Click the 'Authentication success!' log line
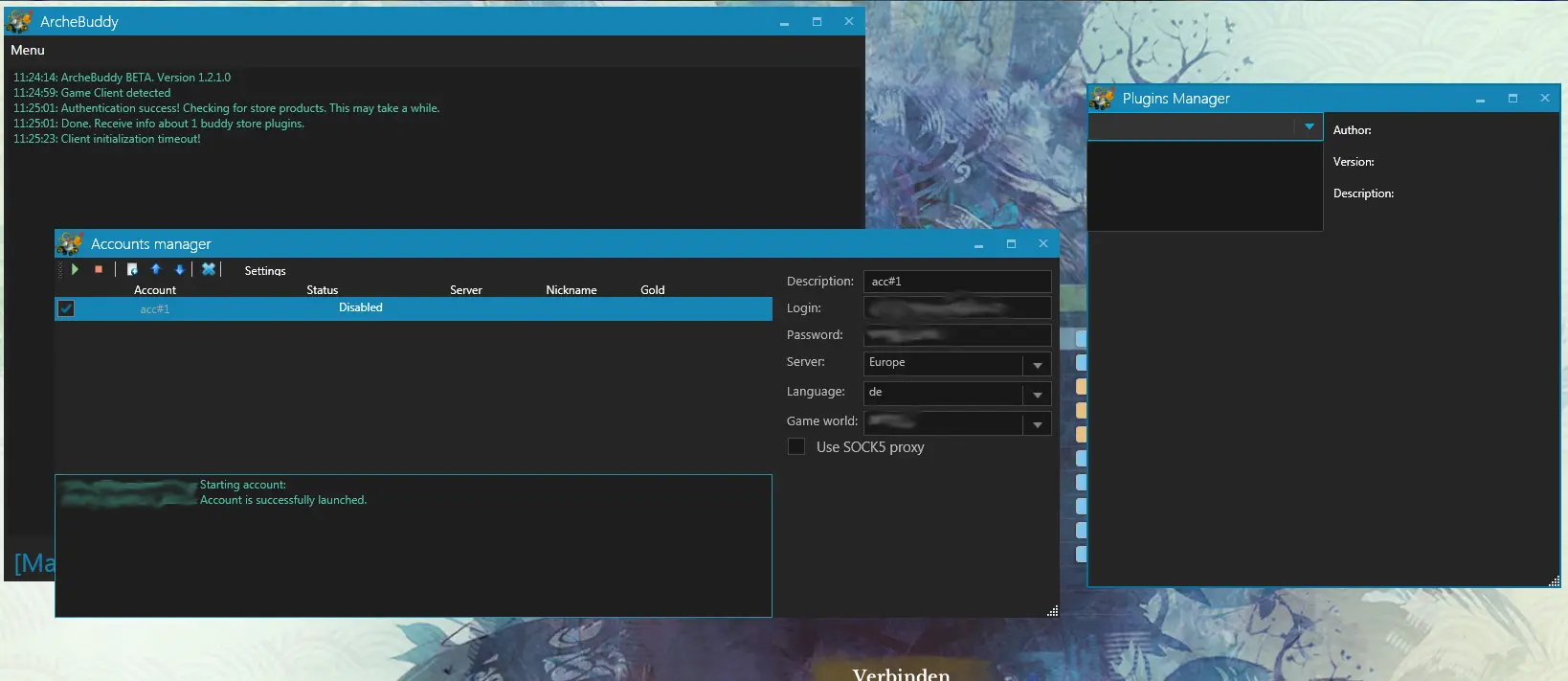Screen dimensions: 1568x681 click(x=227, y=108)
